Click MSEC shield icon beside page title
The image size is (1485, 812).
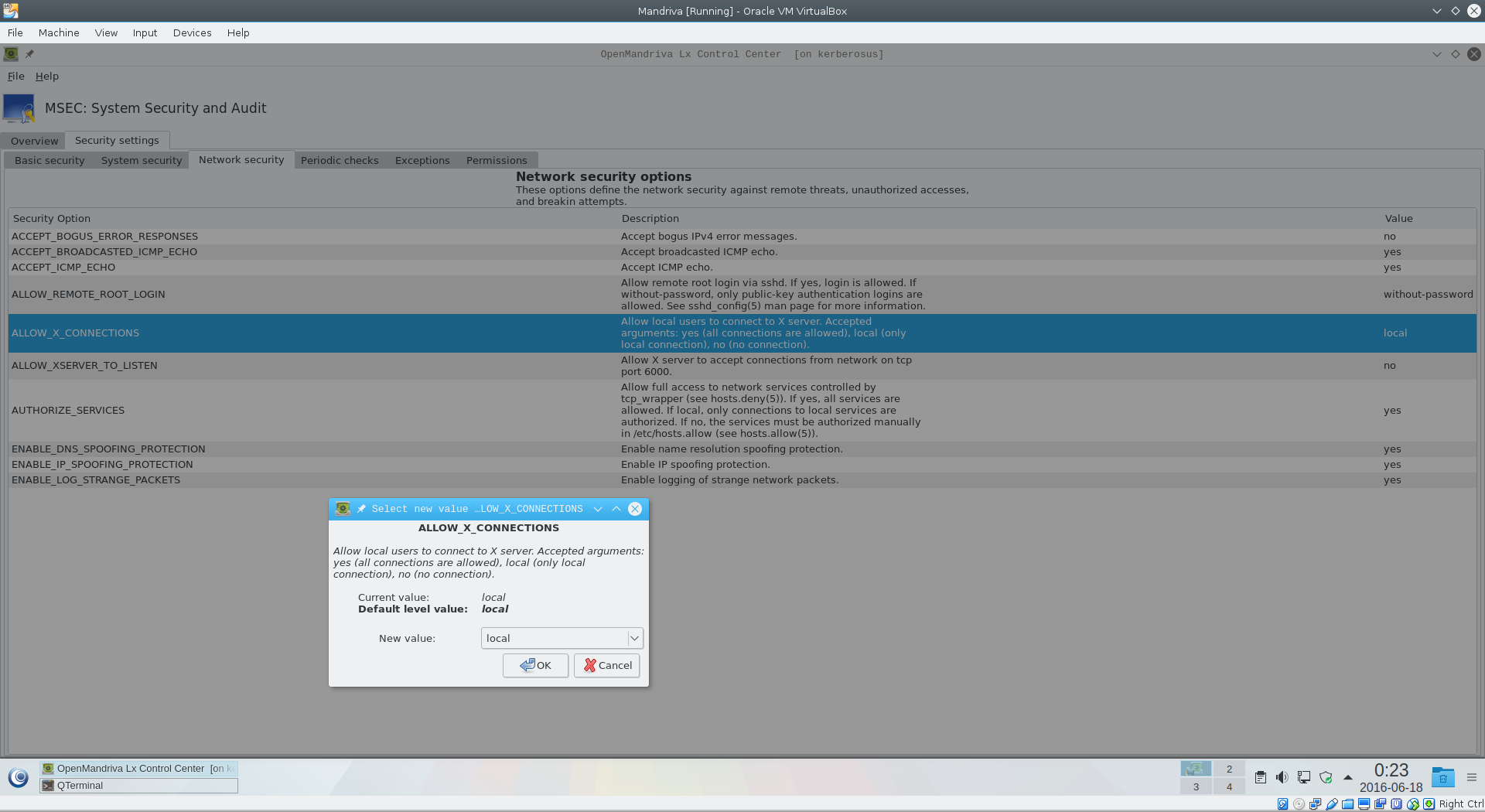[19, 108]
